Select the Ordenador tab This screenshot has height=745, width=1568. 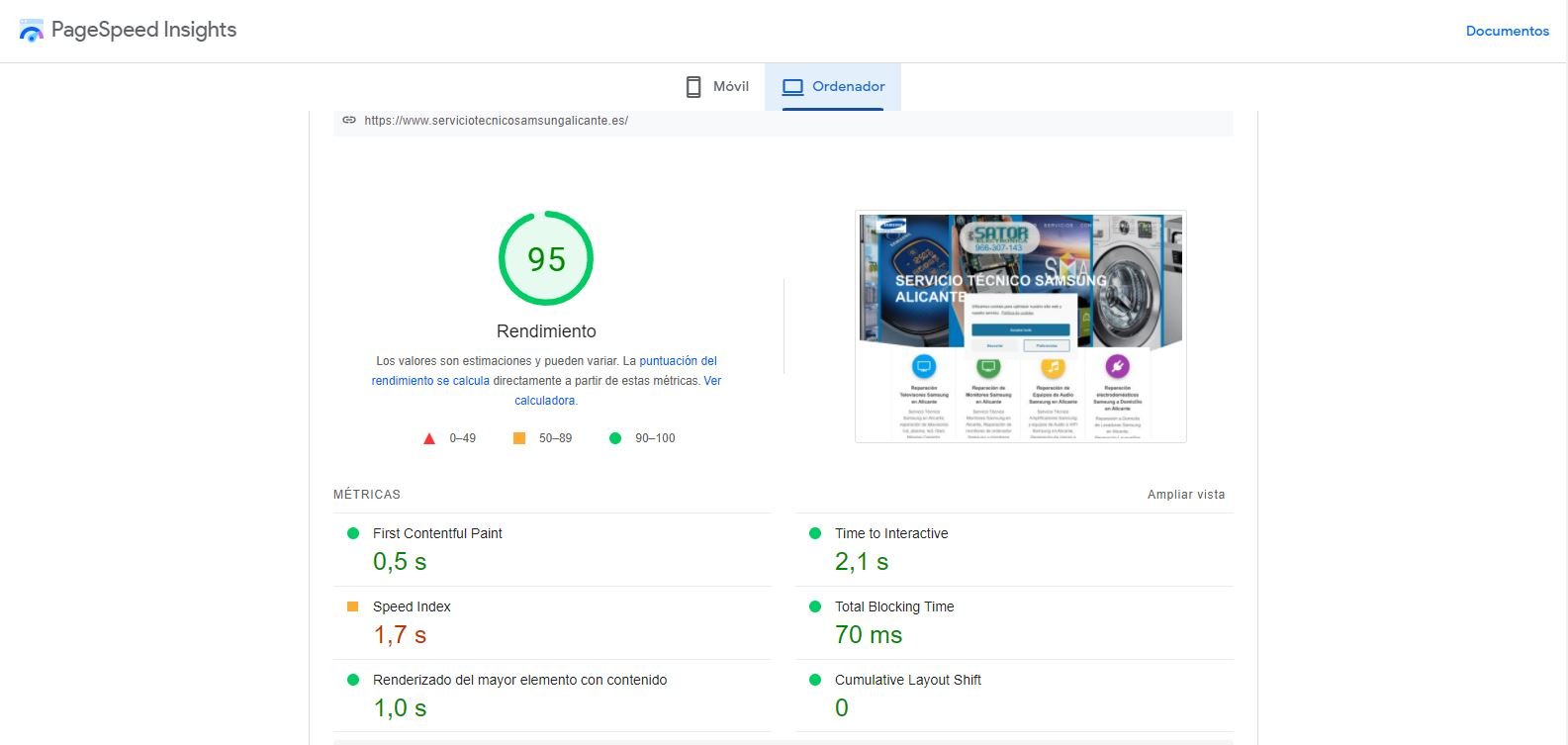click(833, 87)
